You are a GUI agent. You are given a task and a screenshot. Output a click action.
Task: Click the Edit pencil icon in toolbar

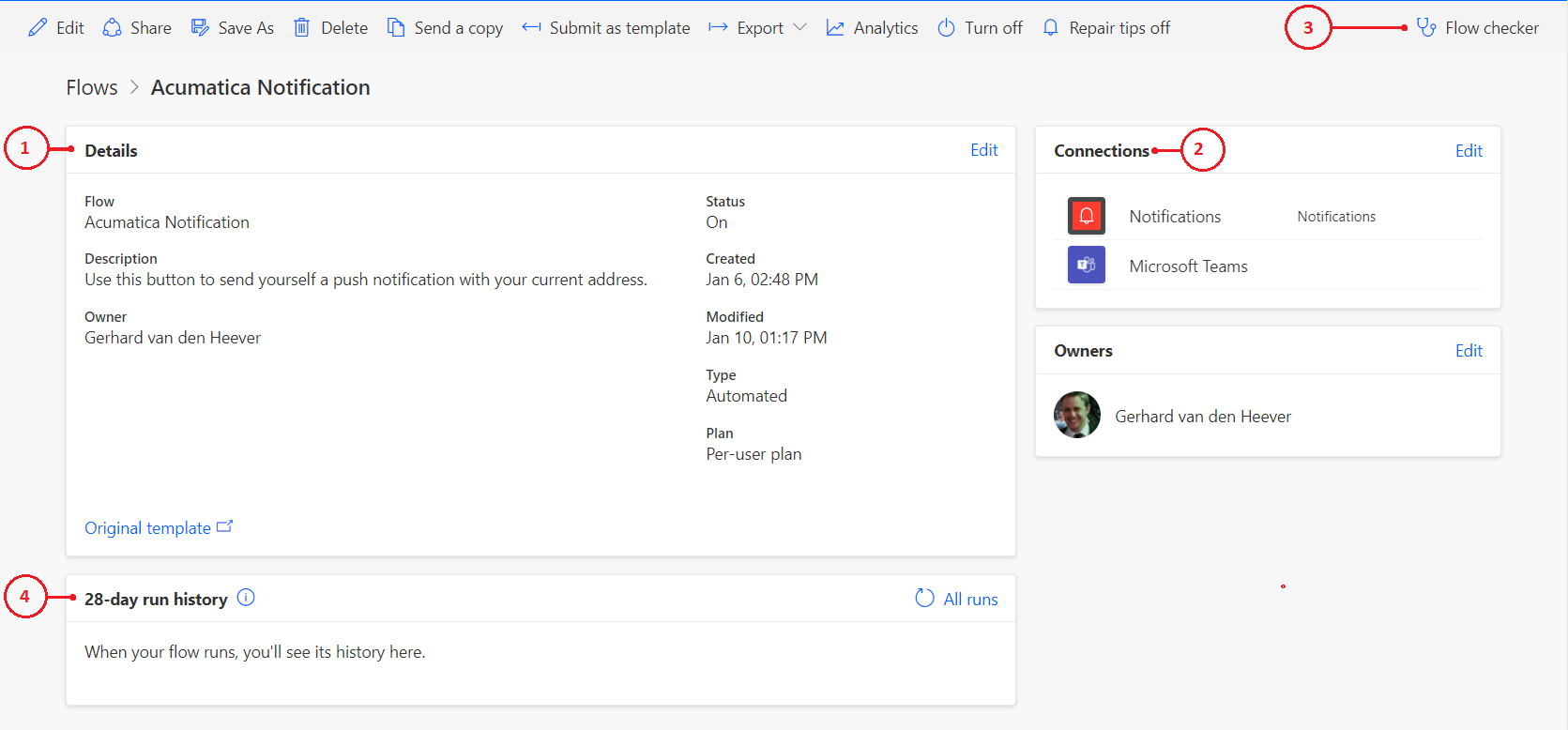(x=38, y=28)
